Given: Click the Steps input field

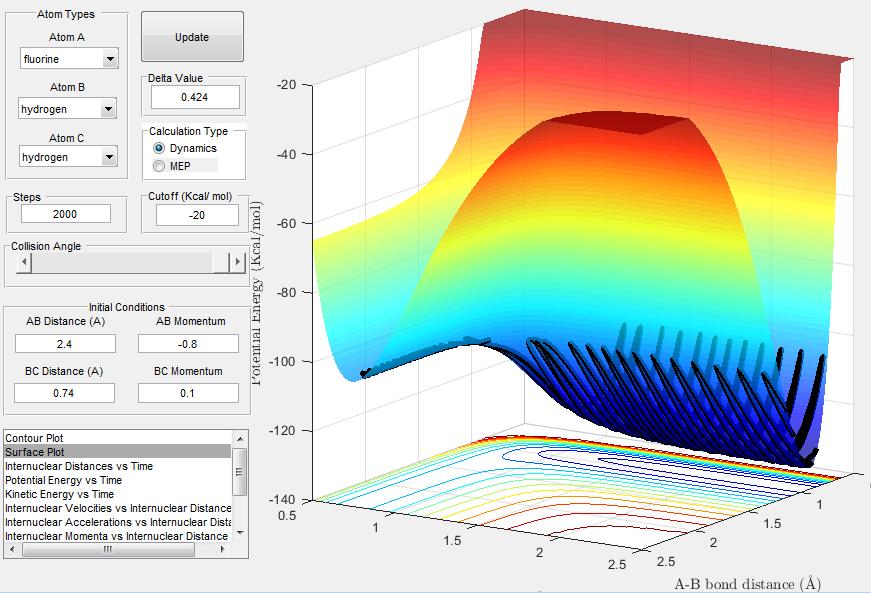Looking at the screenshot, I should click(65, 214).
